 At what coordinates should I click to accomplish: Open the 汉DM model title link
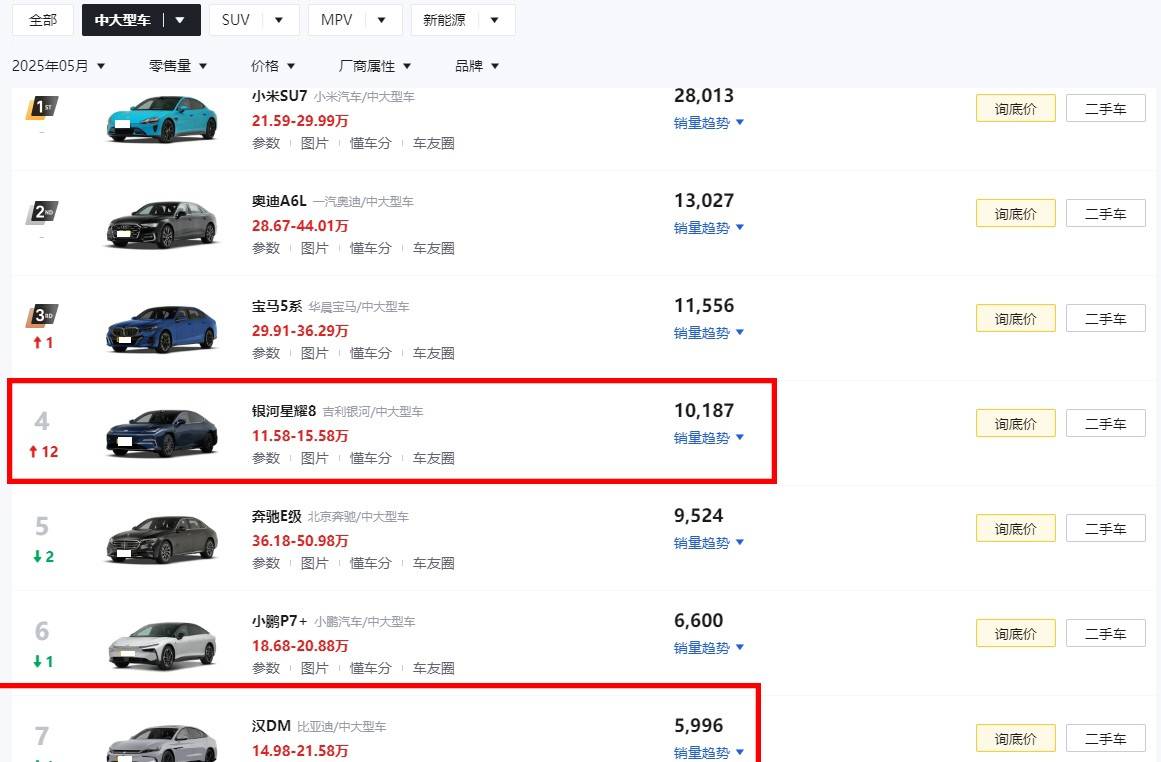(x=271, y=726)
